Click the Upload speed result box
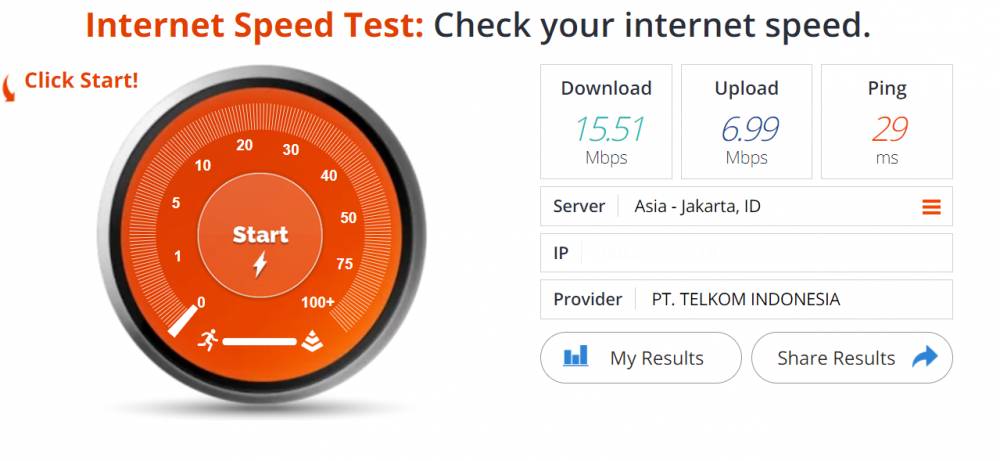Viewport: 1000px width, 461px height. 746,122
